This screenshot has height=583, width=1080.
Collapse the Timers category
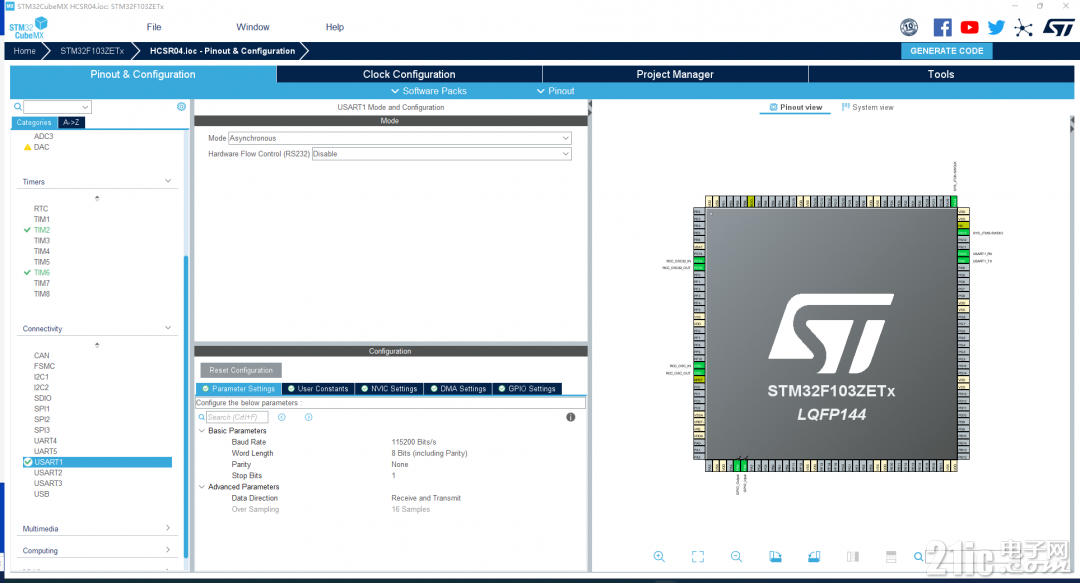[x=168, y=181]
